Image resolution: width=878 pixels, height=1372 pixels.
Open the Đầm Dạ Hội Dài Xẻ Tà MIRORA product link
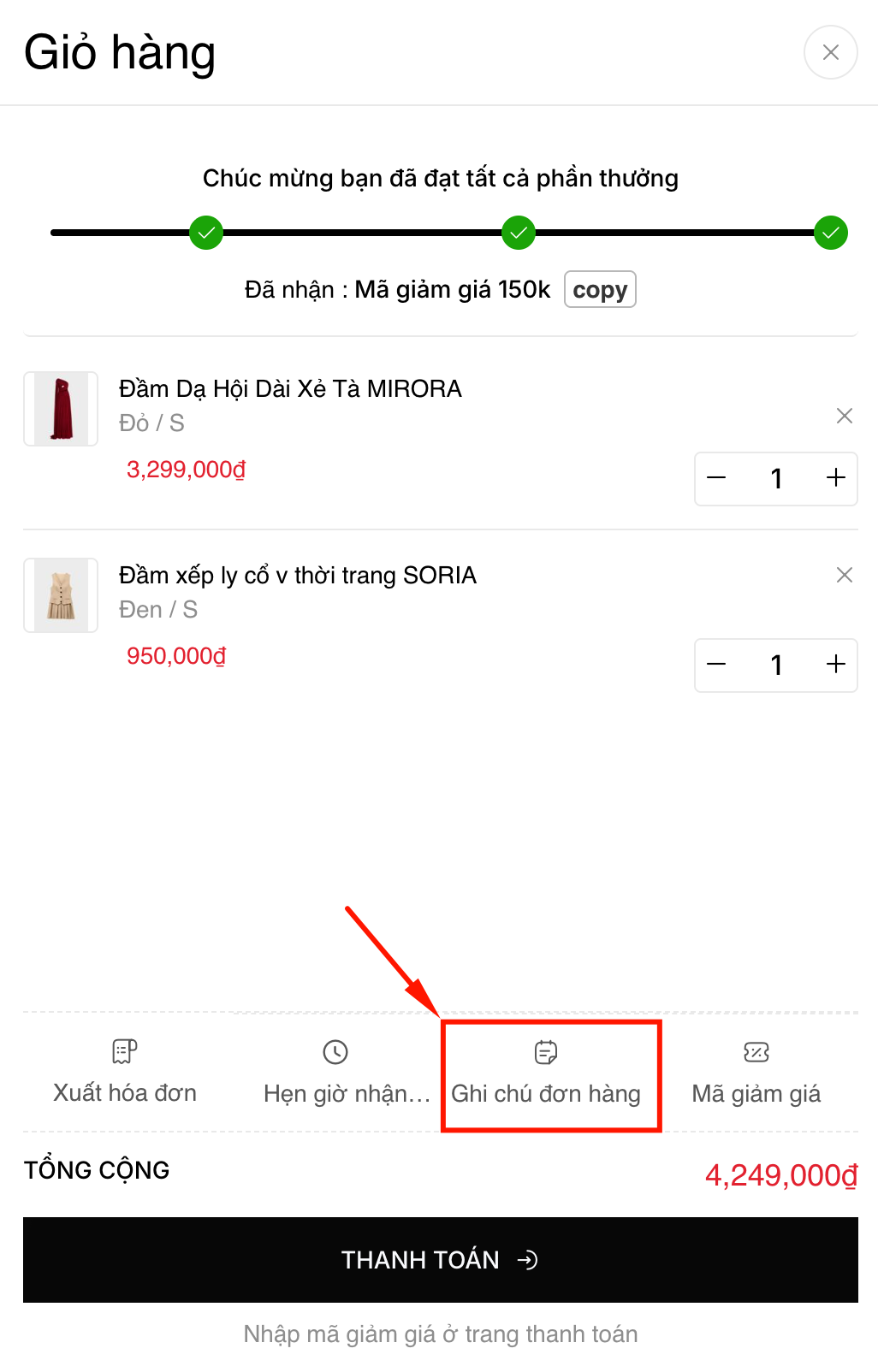pos(290,389)
